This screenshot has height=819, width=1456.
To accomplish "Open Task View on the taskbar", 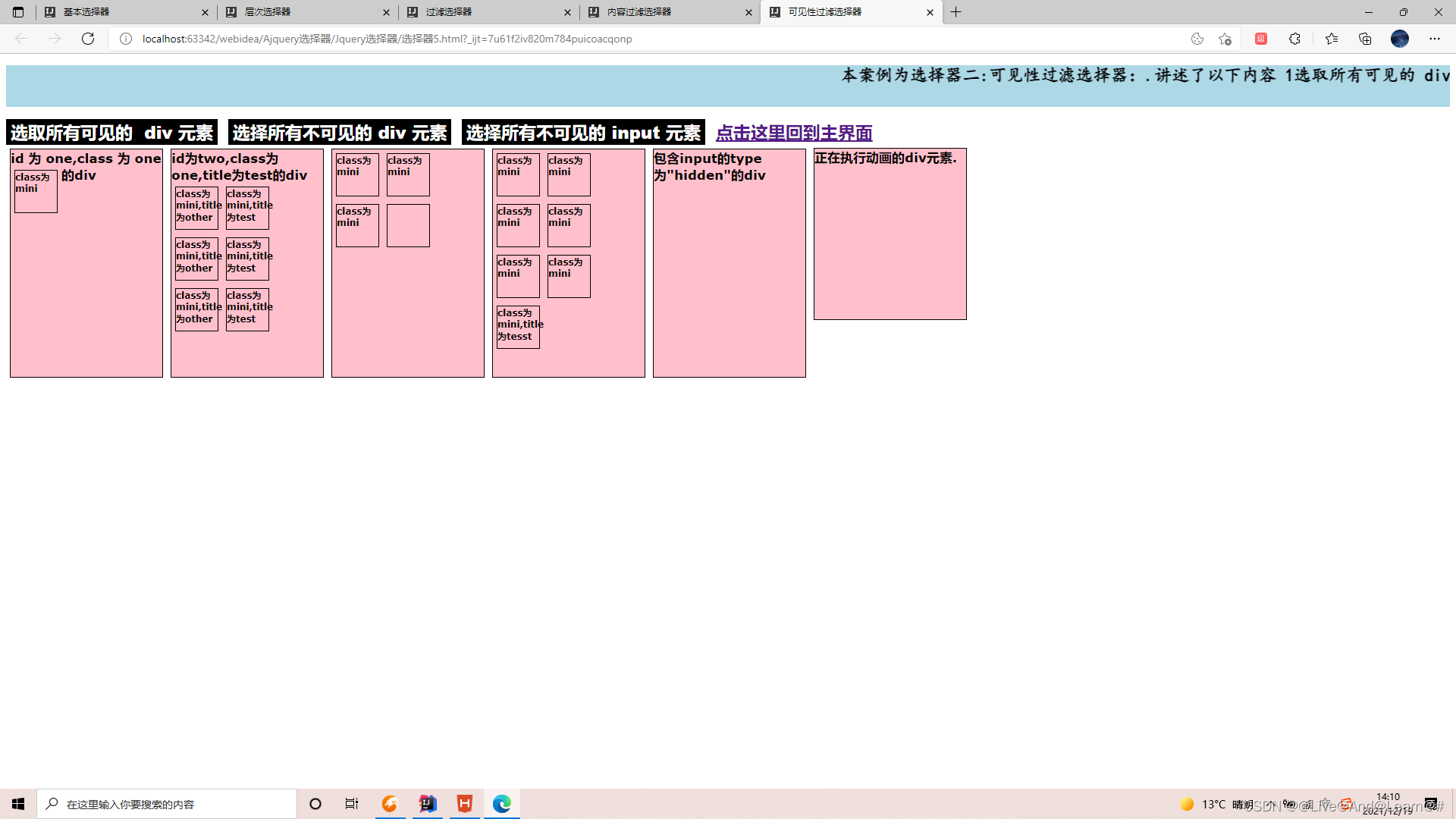I will [352, 804].
